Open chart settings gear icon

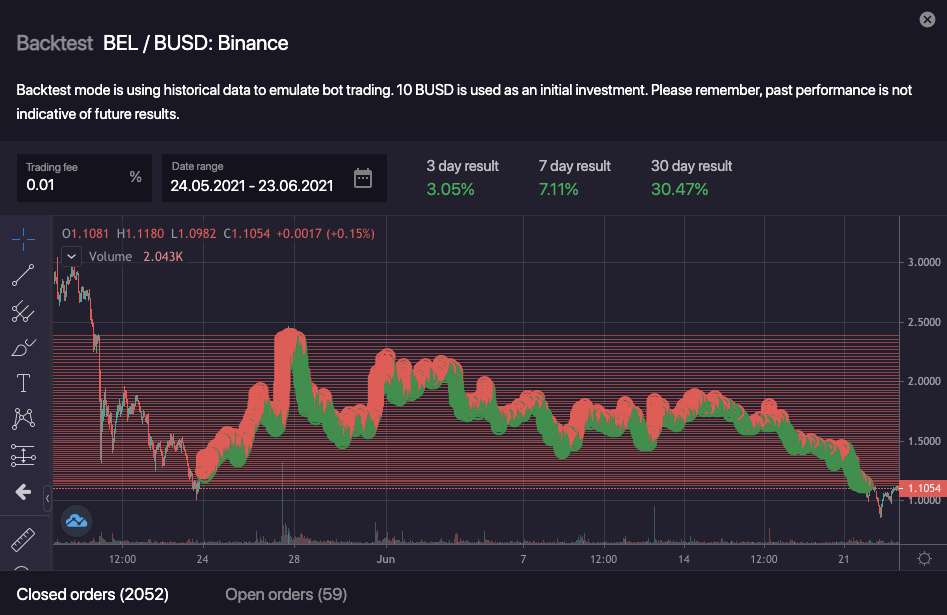pyautogui.click(x=924, y=558)
